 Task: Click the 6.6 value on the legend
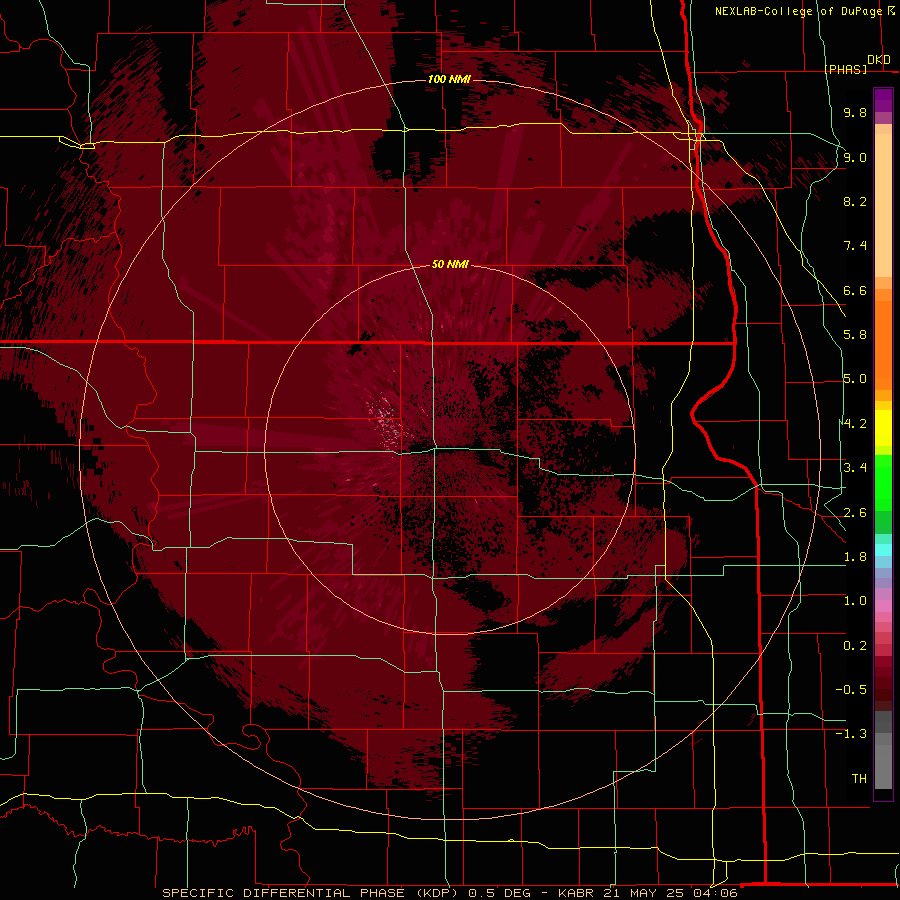[x=855, y=290]
